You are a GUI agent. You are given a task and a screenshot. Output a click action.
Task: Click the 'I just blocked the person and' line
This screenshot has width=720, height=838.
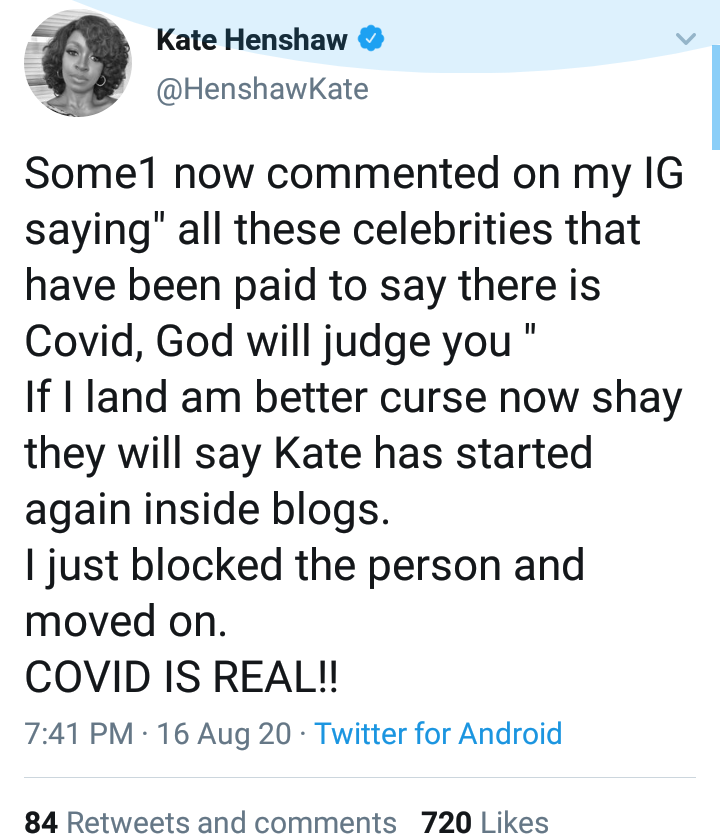click(304, 566)
